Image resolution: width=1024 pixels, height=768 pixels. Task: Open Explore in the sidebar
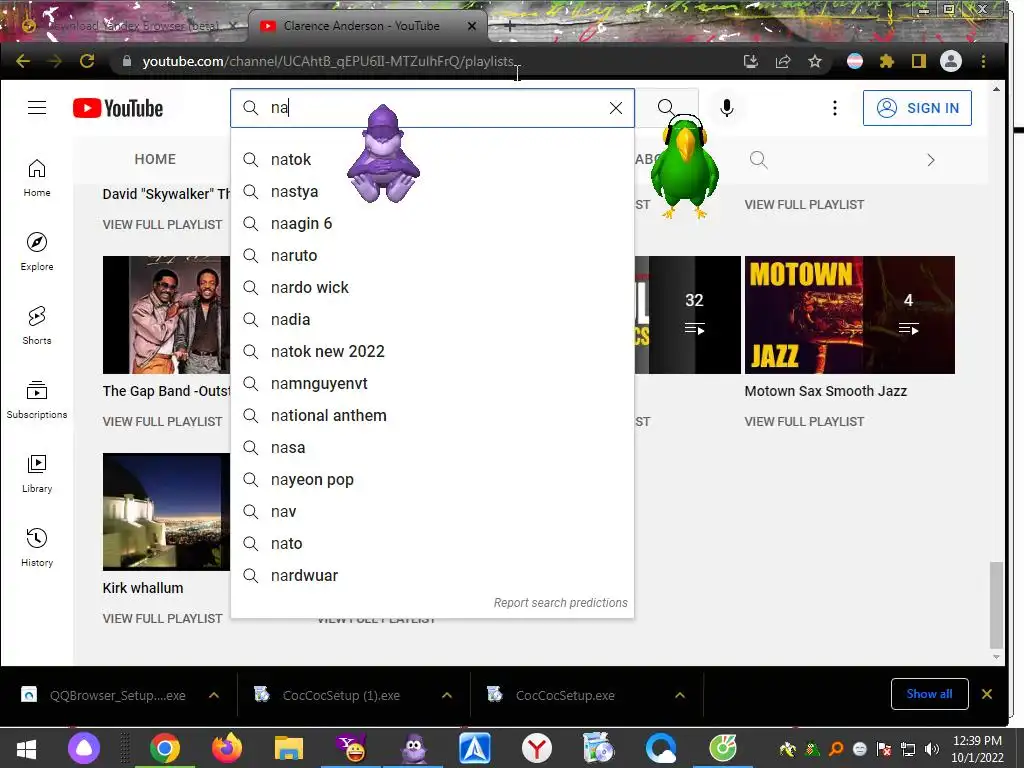[x=37, y=251]
